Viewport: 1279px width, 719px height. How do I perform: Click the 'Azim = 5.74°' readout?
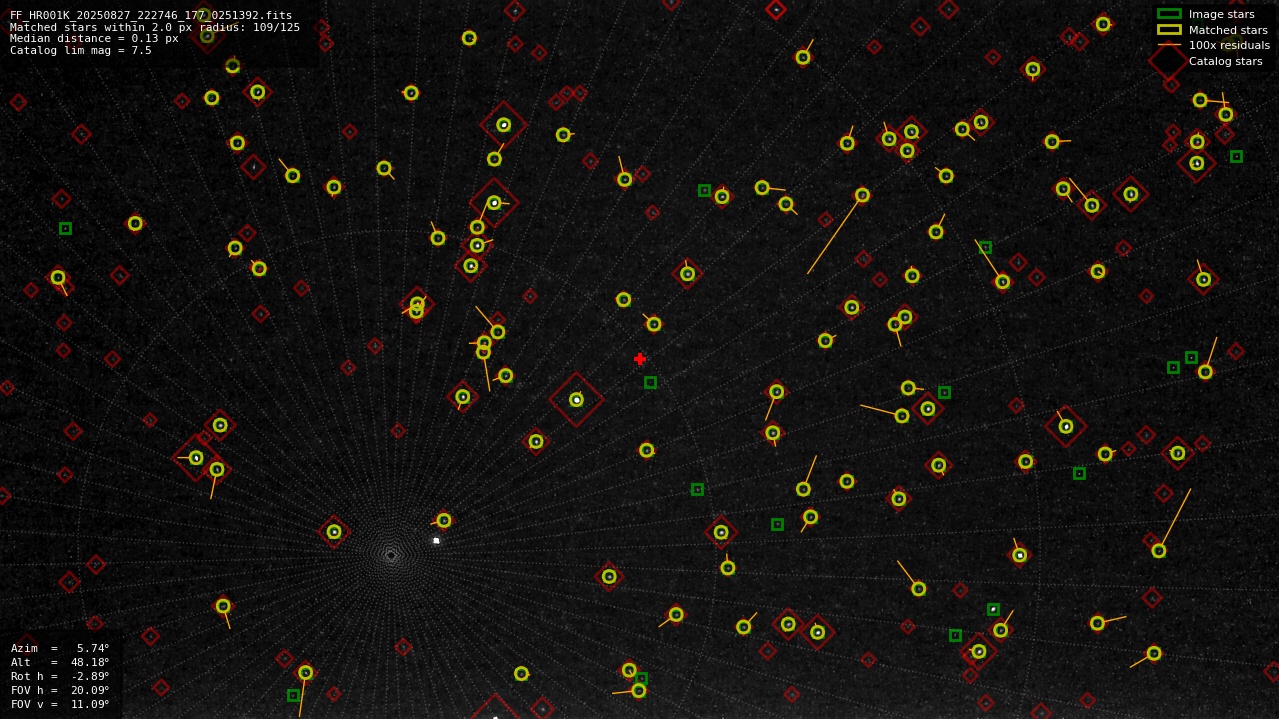pyautogui.click(x=60, y=648)
